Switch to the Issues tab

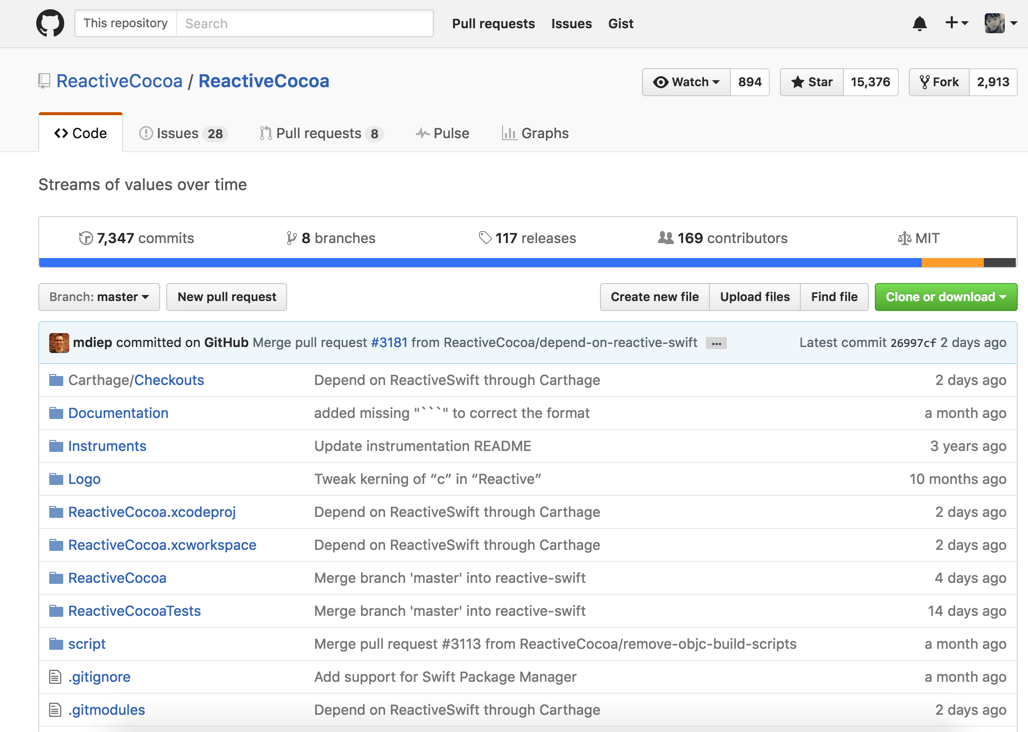point(182,133)
